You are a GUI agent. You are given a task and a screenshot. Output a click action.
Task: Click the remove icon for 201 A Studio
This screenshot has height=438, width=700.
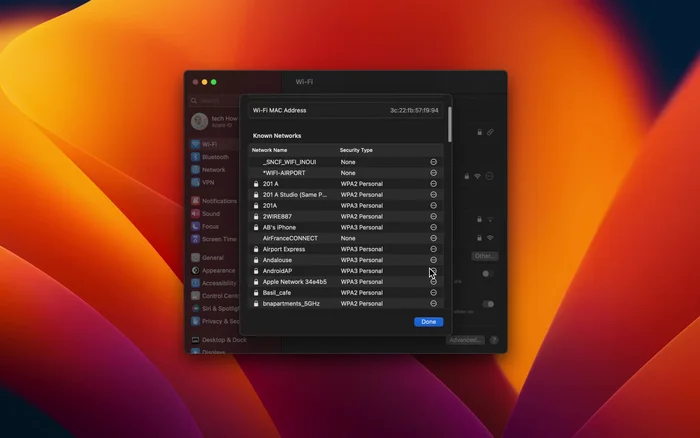(433, 195)
